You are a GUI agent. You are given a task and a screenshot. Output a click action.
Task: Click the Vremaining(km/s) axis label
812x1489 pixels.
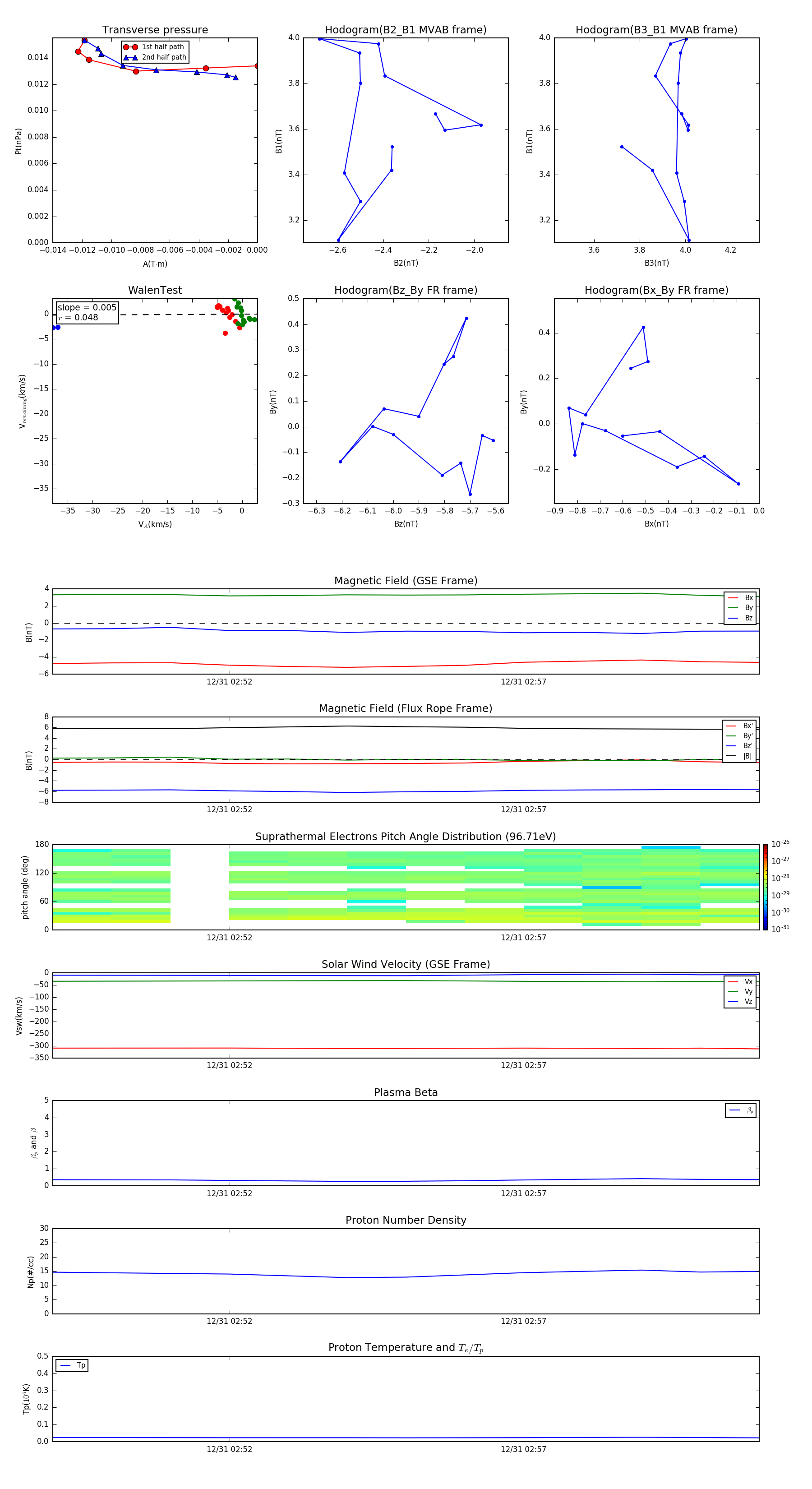point(22,401)
